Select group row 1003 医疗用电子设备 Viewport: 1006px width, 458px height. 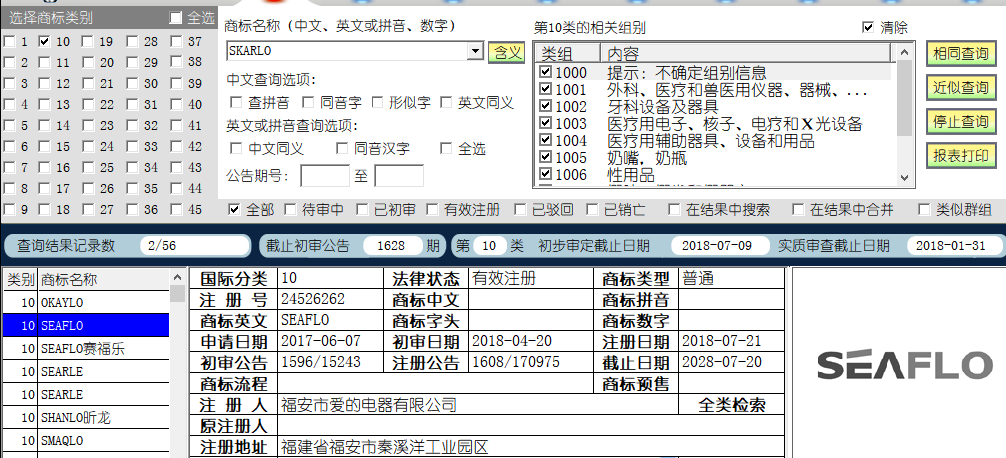715,123
